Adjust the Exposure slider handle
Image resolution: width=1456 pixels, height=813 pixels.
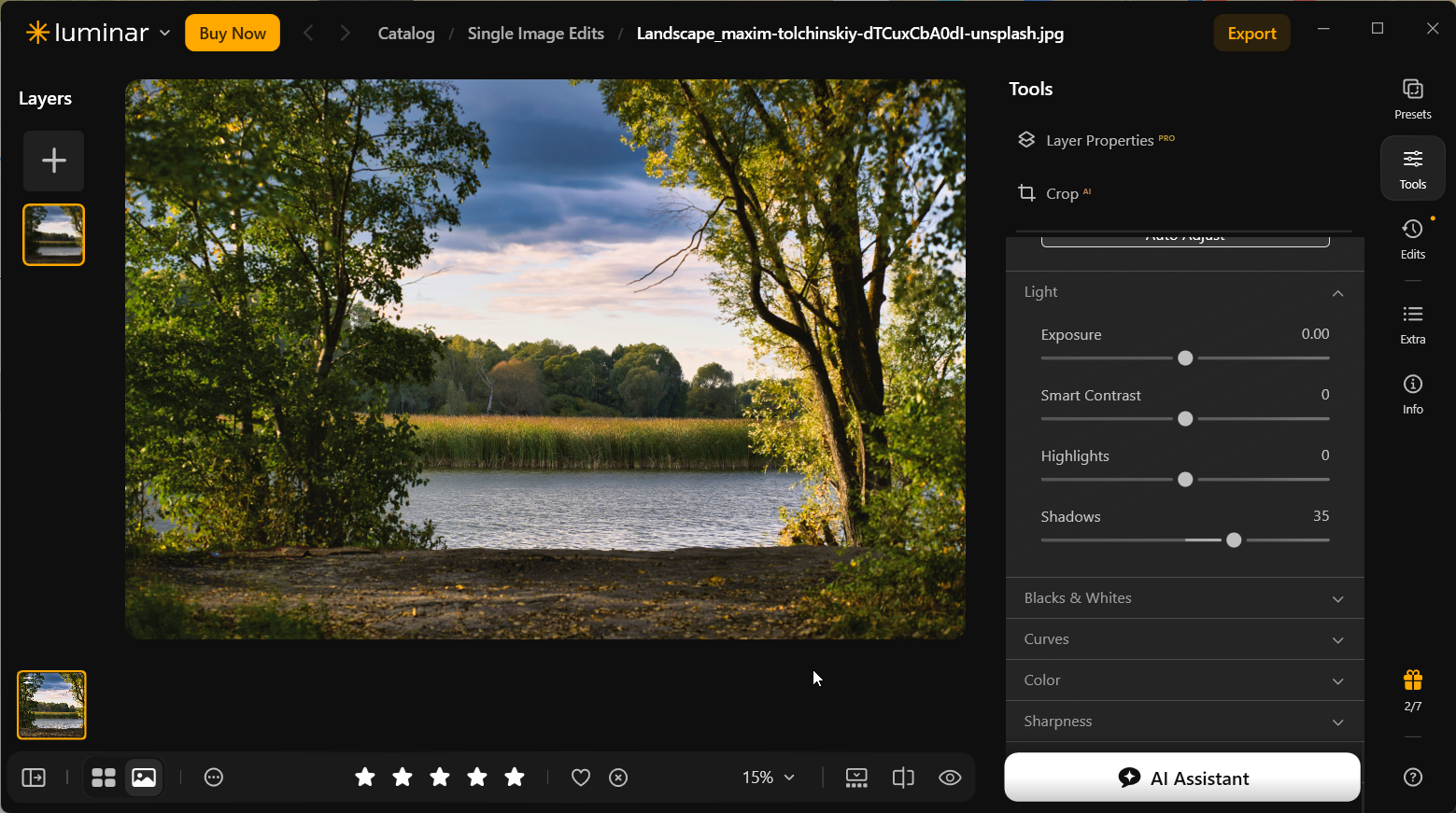1185,358
